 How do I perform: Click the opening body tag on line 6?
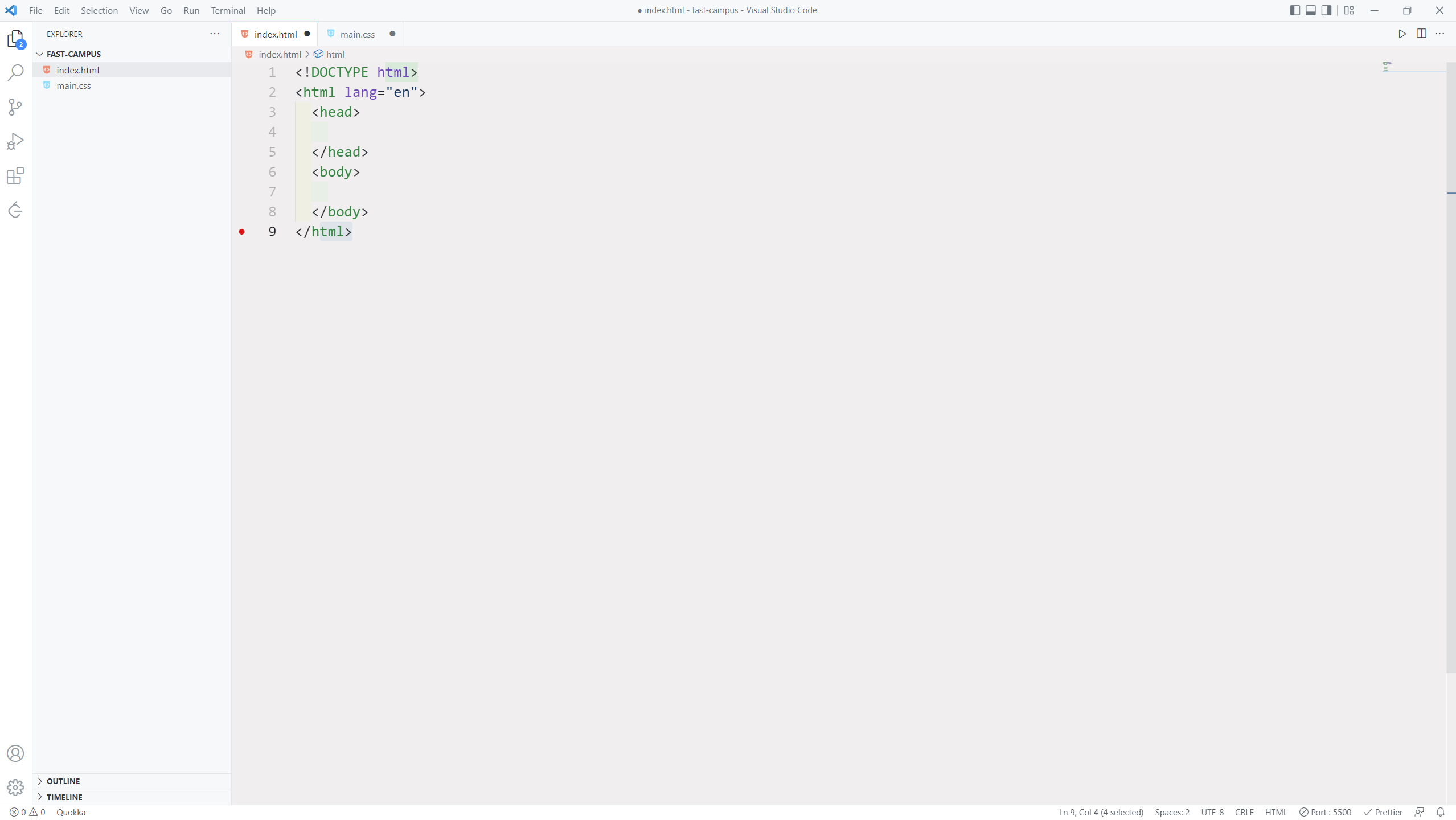click(336, 172)
